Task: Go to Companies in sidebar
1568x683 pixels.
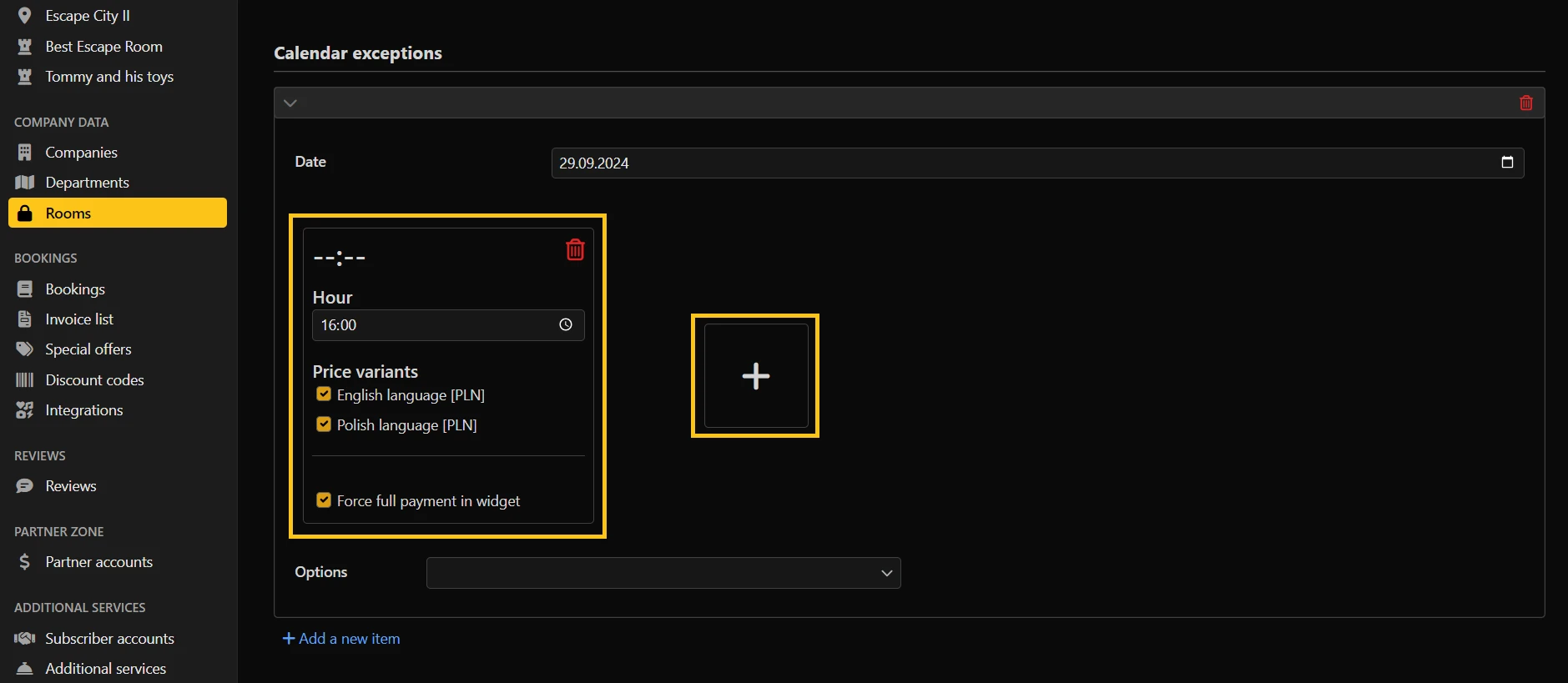Action: [81, 153]
